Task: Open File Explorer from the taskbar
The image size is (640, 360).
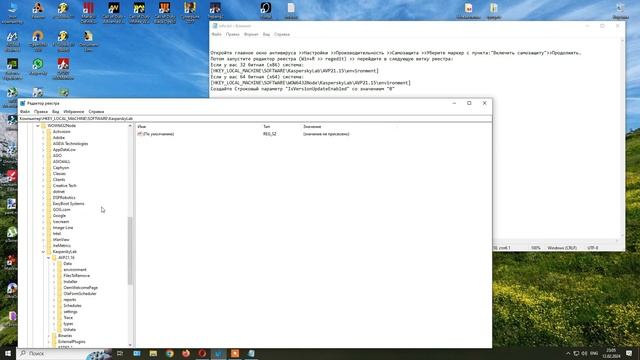Action: point(153,353)
